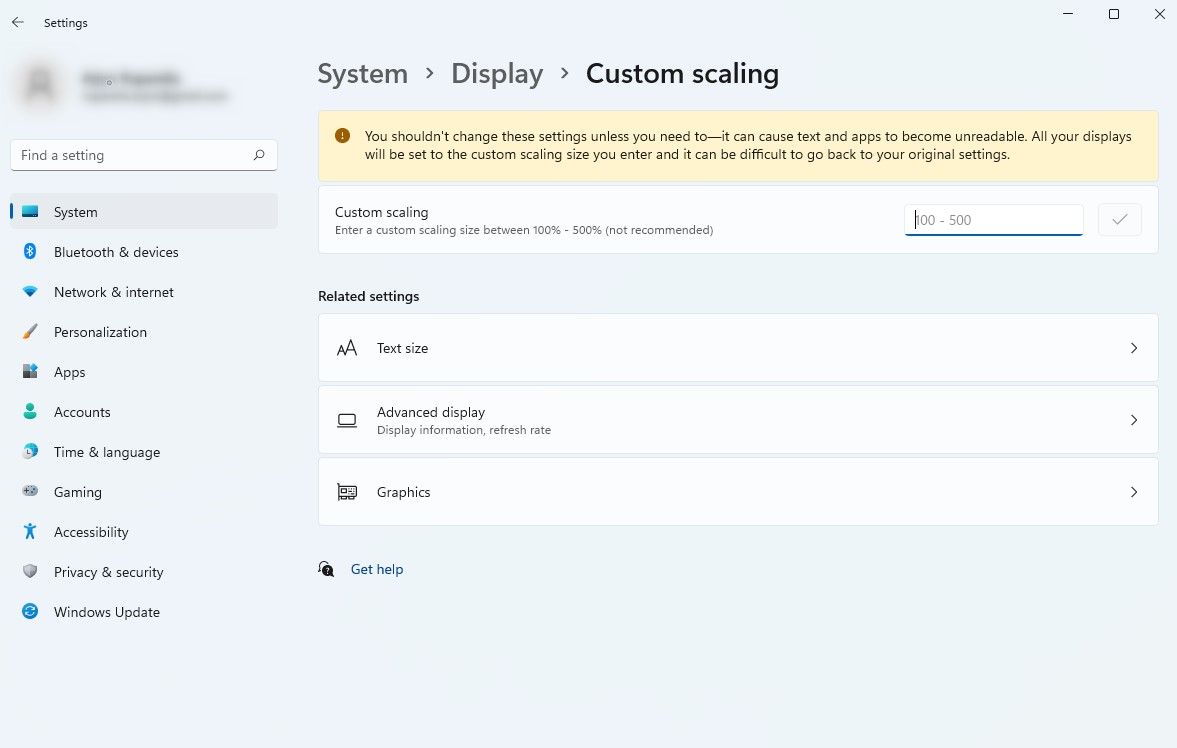This screenshot has width=1177, height=748.
Task: Click the Windows Update sync icon
Action: [30, 611]
